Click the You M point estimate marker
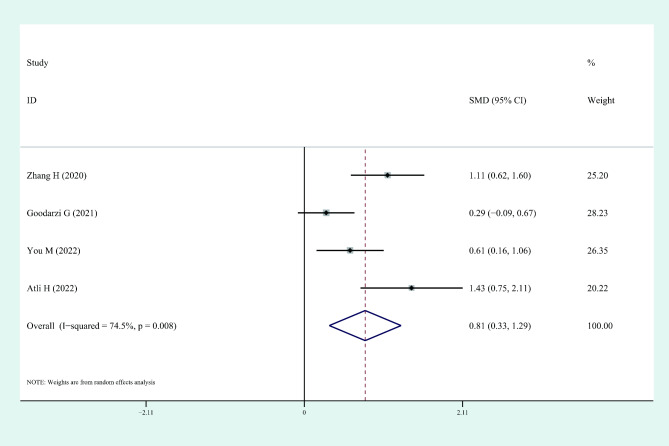The image size is (669, 446). click(x=350, y=250)
